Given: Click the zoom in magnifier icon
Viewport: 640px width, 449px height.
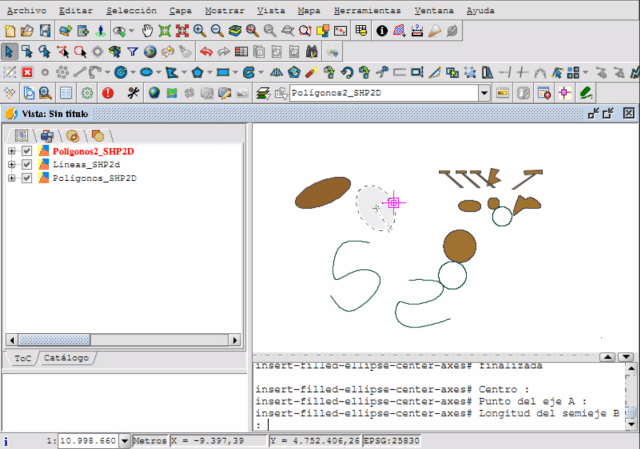Looking at the screenshot, I should click(198, 30).
